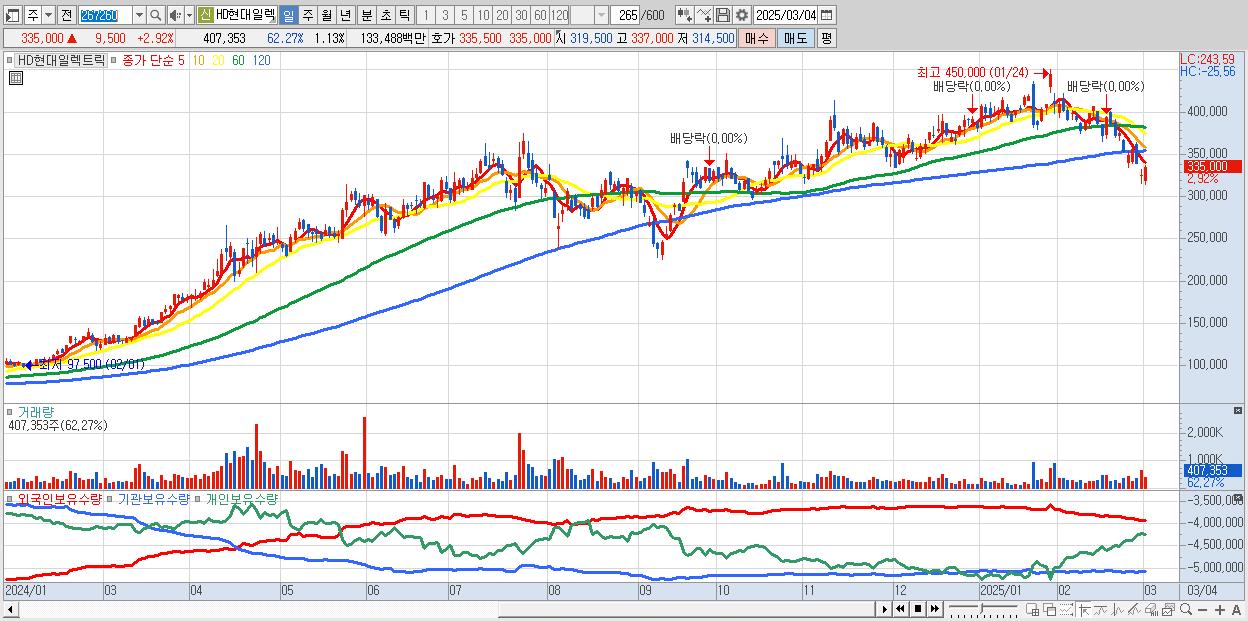This screenshot has width=1248, height=621.
Task: Switch to the 주 weekly period tab
Action: click(307, 16)
